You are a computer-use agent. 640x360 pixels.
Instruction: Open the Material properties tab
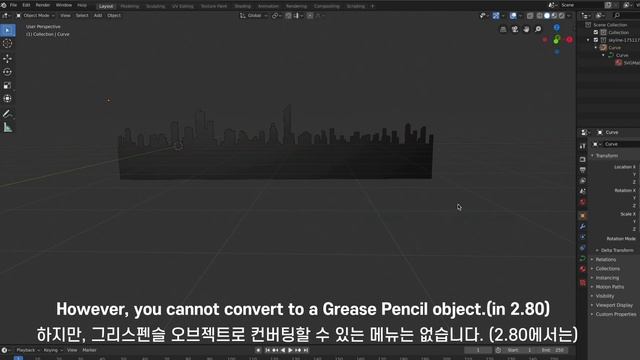(x=582, y=269)
